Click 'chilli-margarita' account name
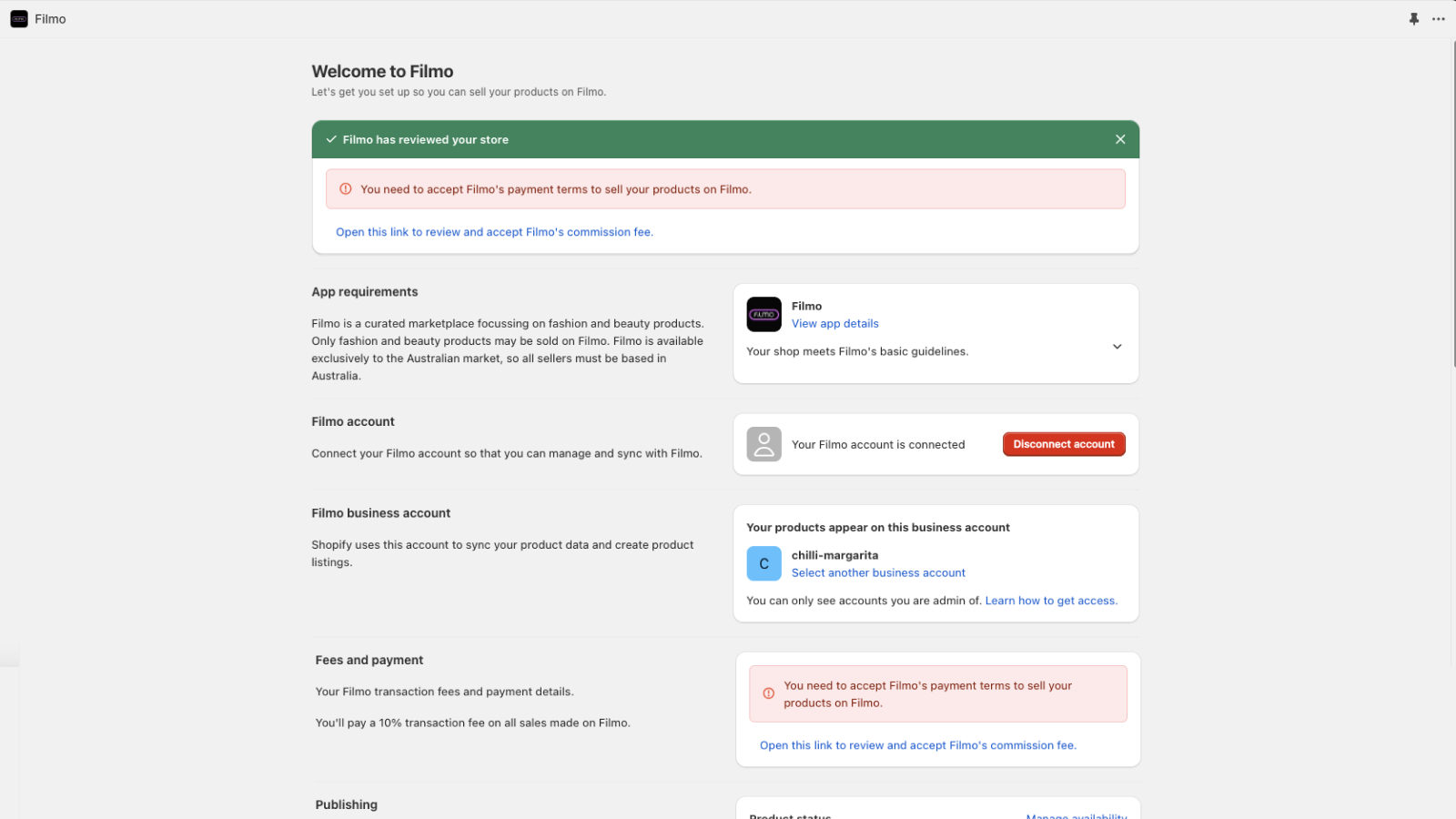 click(x=834, y=555)
